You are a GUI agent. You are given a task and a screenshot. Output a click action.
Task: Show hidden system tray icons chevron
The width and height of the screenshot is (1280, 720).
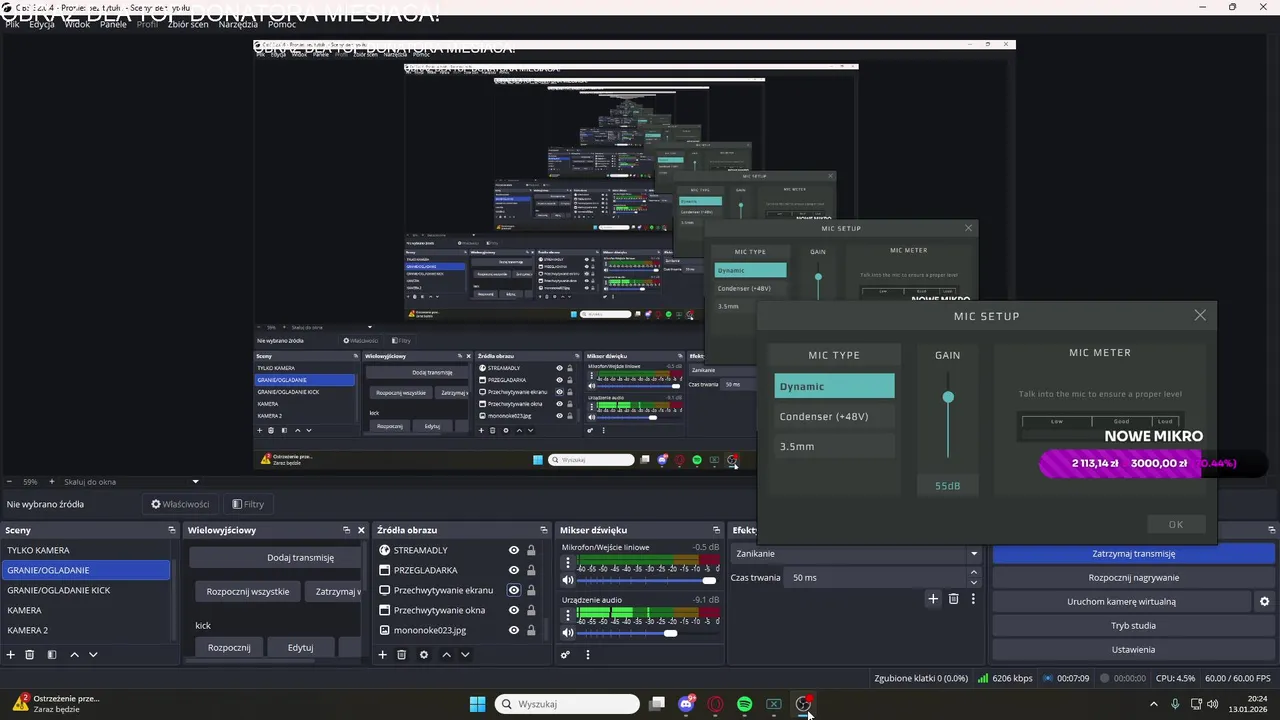[1154, 704]
